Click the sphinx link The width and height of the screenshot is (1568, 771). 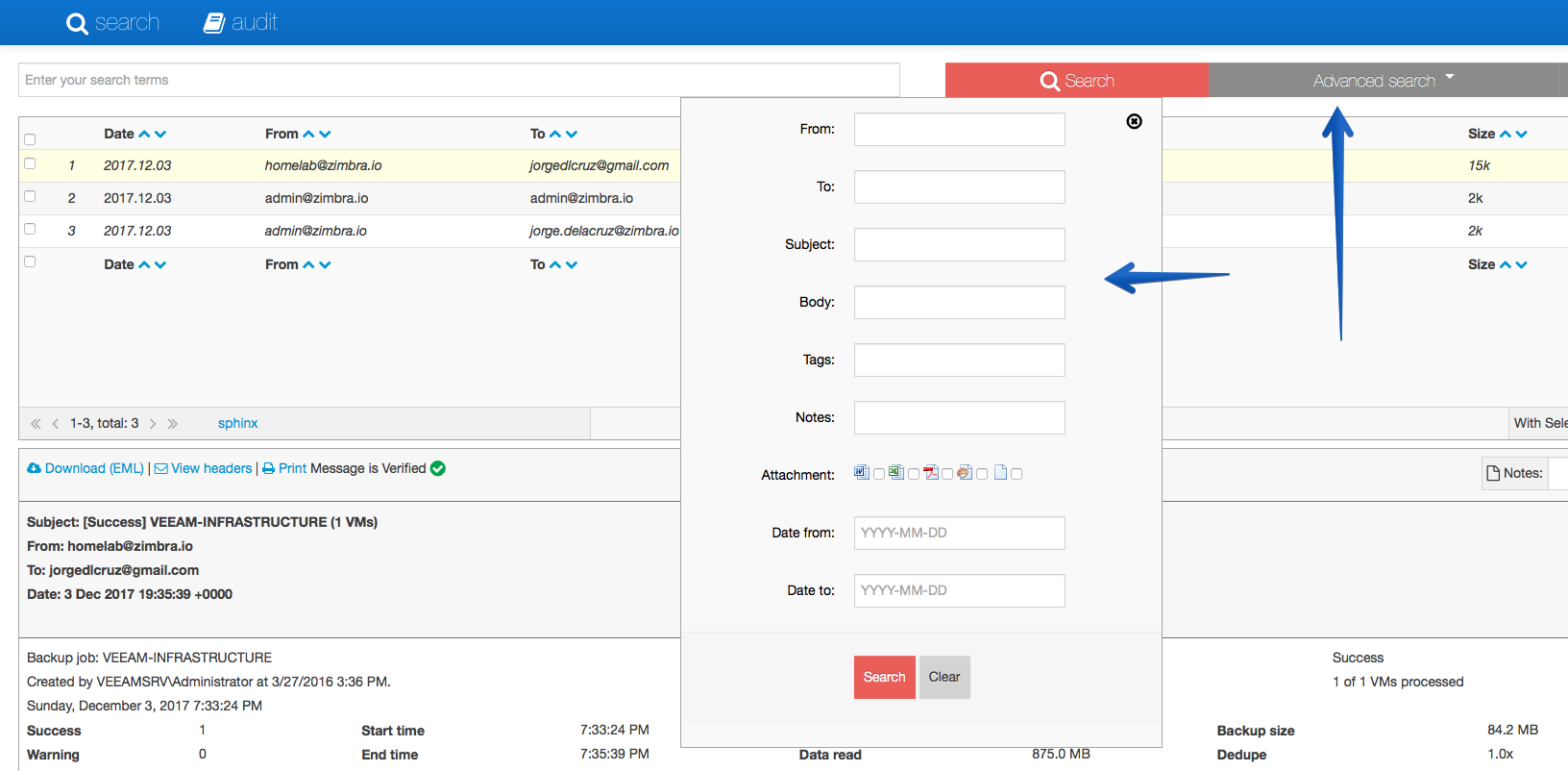[238, 423]
